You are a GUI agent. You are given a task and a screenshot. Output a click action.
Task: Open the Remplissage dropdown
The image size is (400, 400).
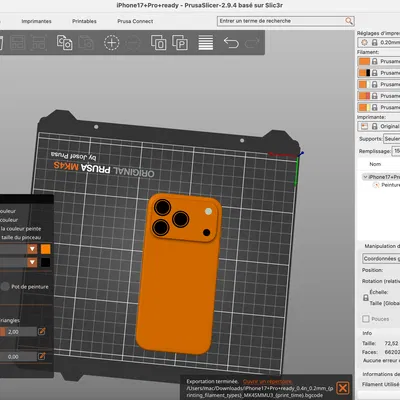pyautogui.click(x=396, y=151)
